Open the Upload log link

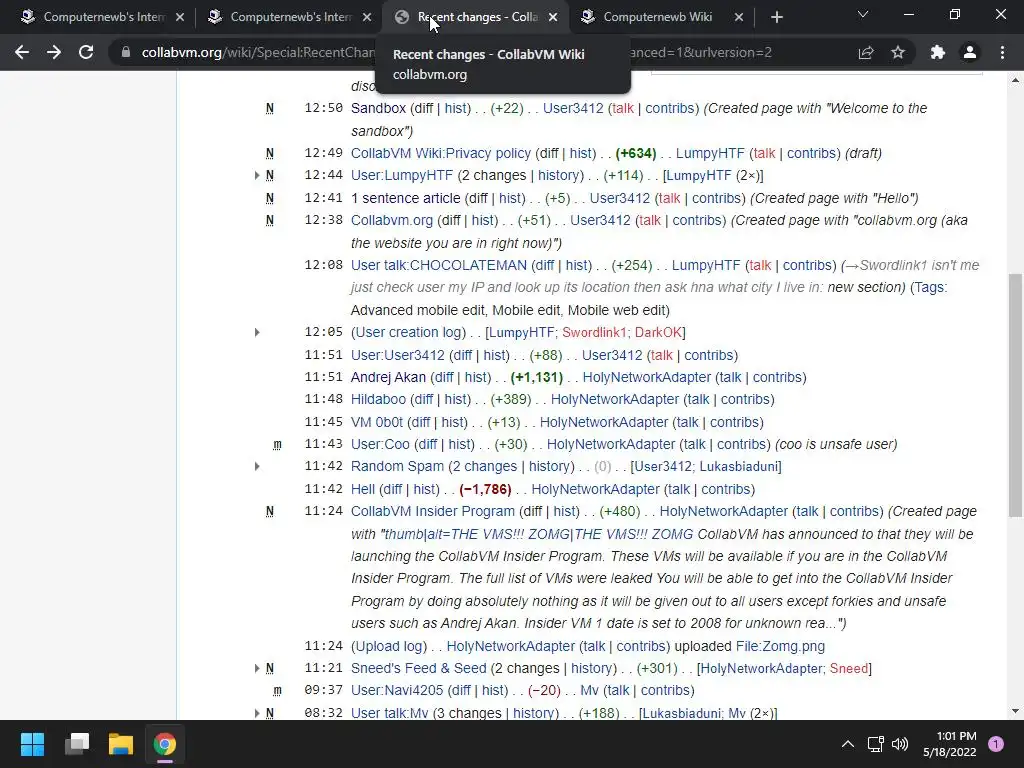[389, 646]
